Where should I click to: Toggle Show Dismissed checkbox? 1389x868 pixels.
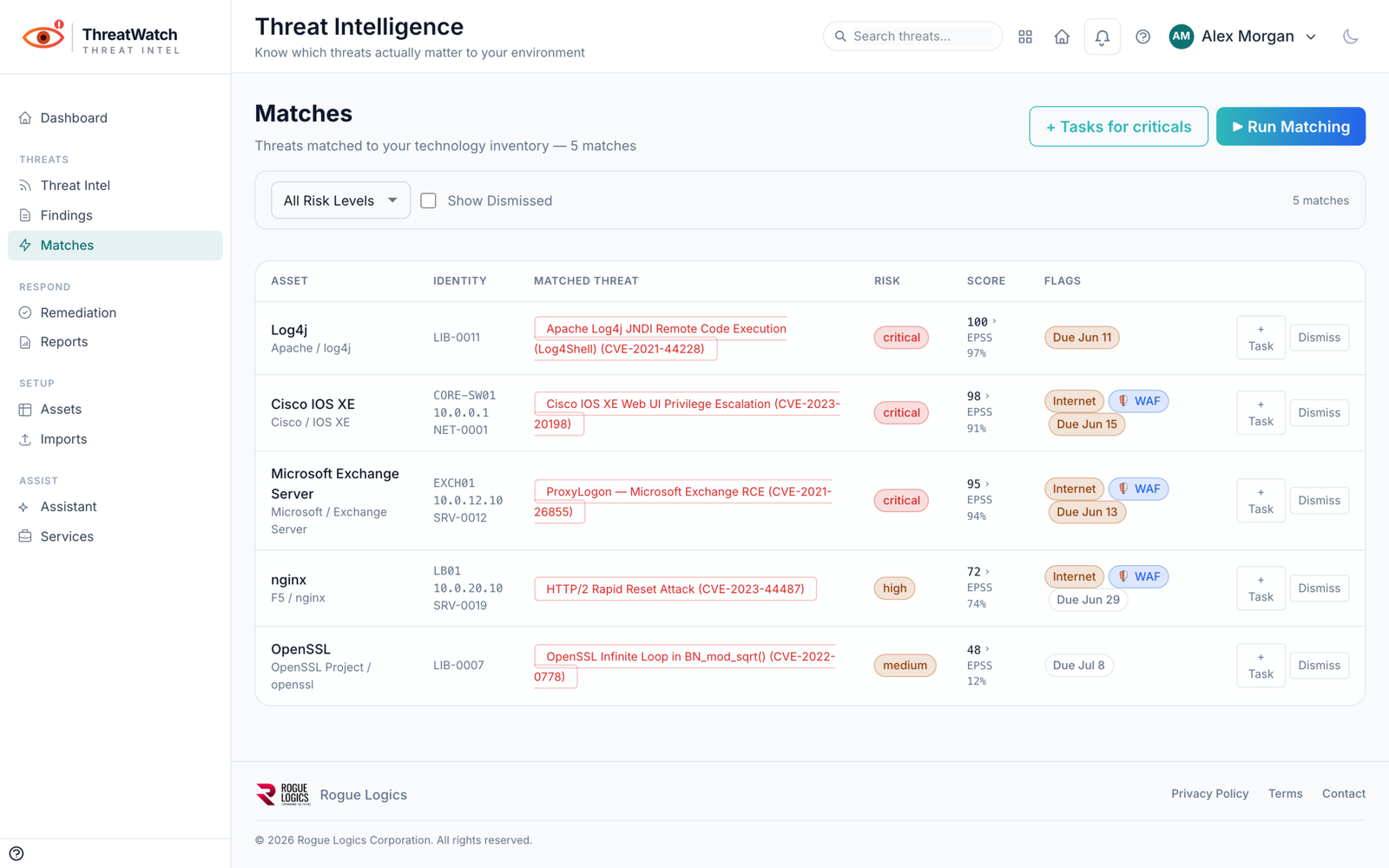(x=428, y=201)
